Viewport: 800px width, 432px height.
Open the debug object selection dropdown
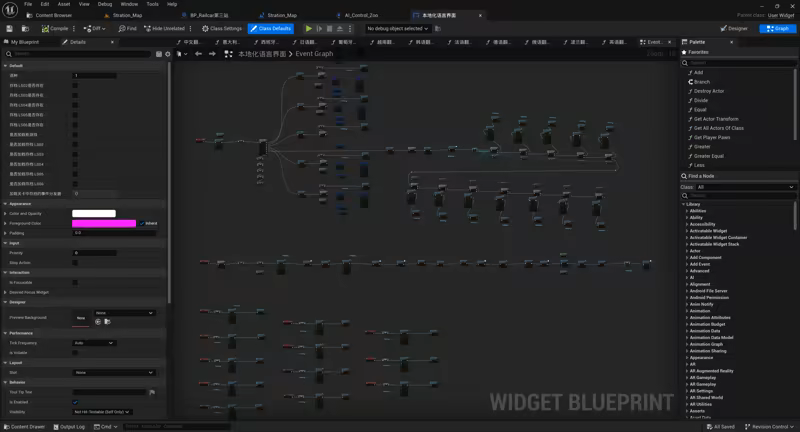(399, 29)
